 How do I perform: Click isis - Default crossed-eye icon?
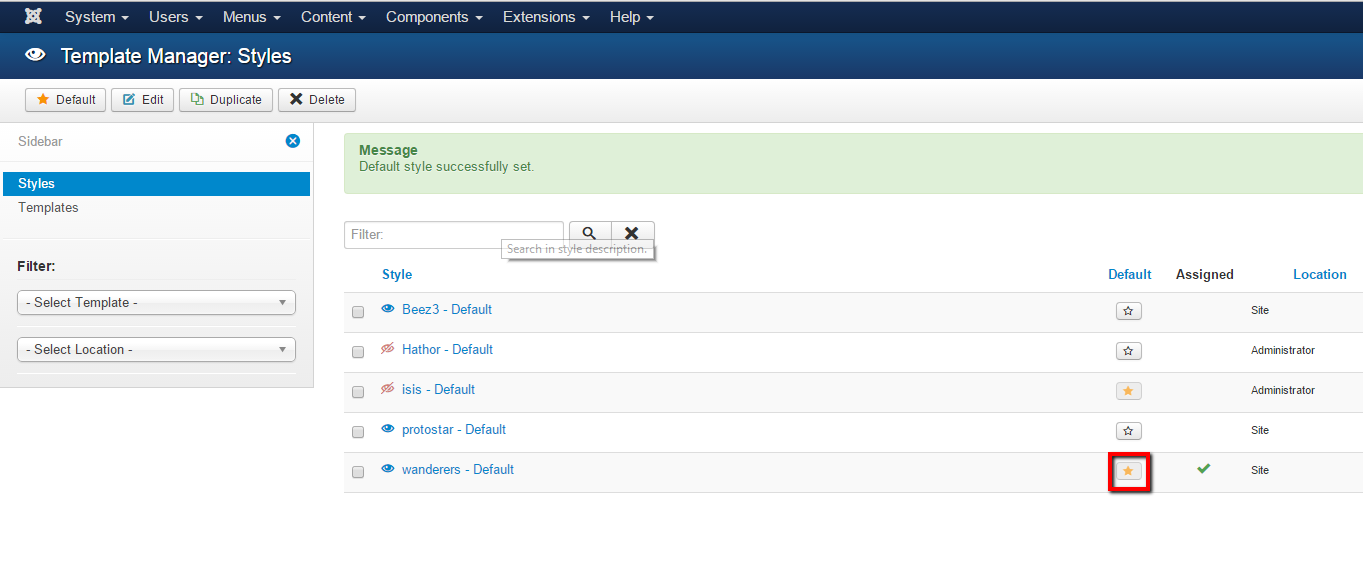coord(388,389)
